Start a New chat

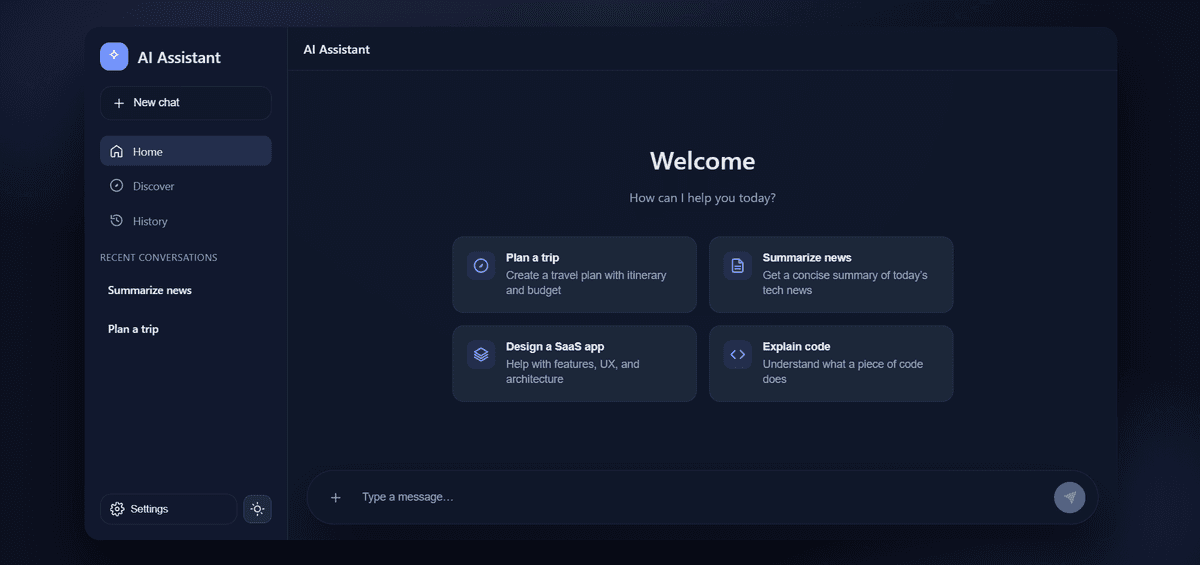pyautogui.click(x=185, y=103)
